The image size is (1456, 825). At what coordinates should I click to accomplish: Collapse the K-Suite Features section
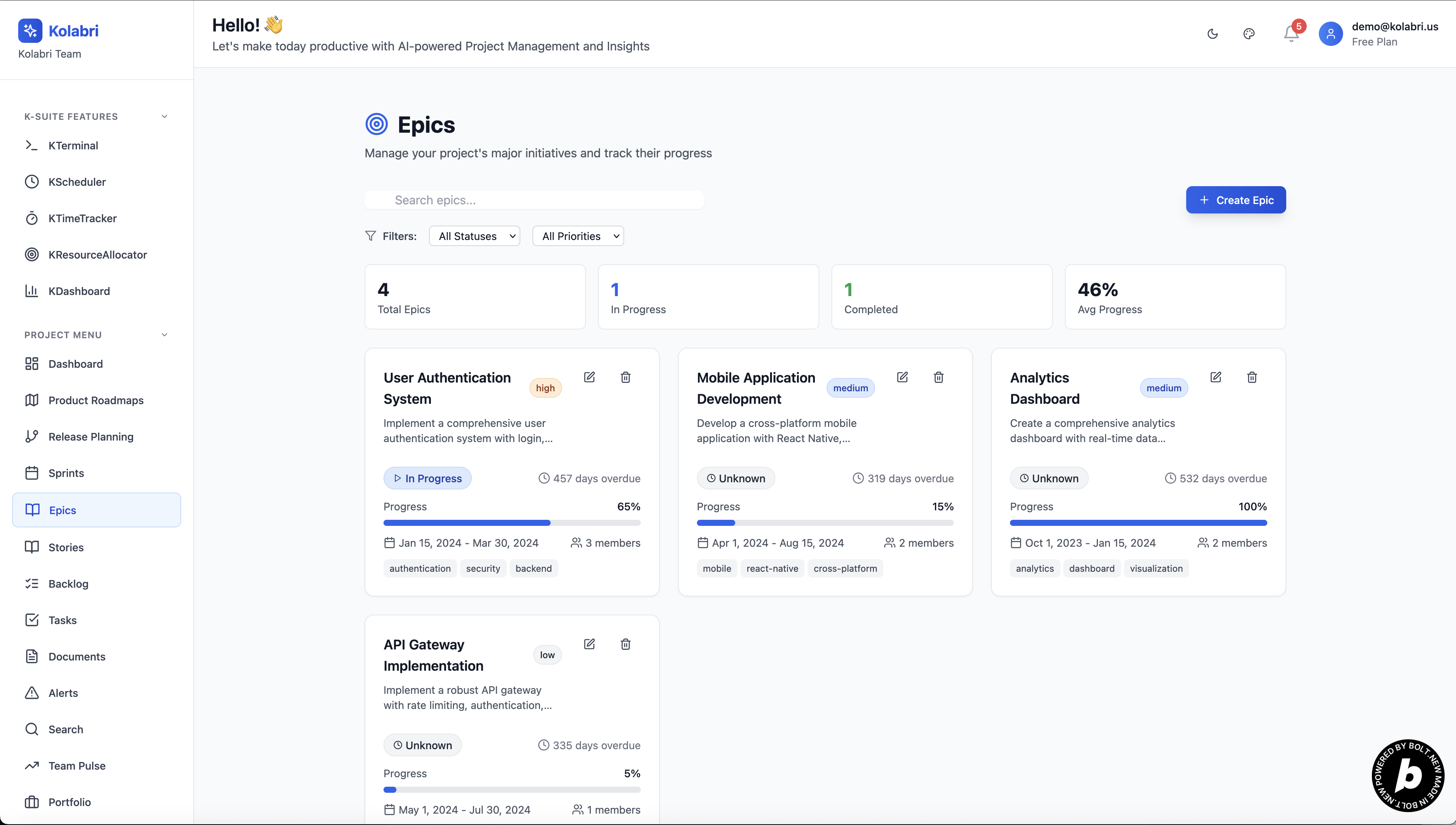(x=164, y=117)
